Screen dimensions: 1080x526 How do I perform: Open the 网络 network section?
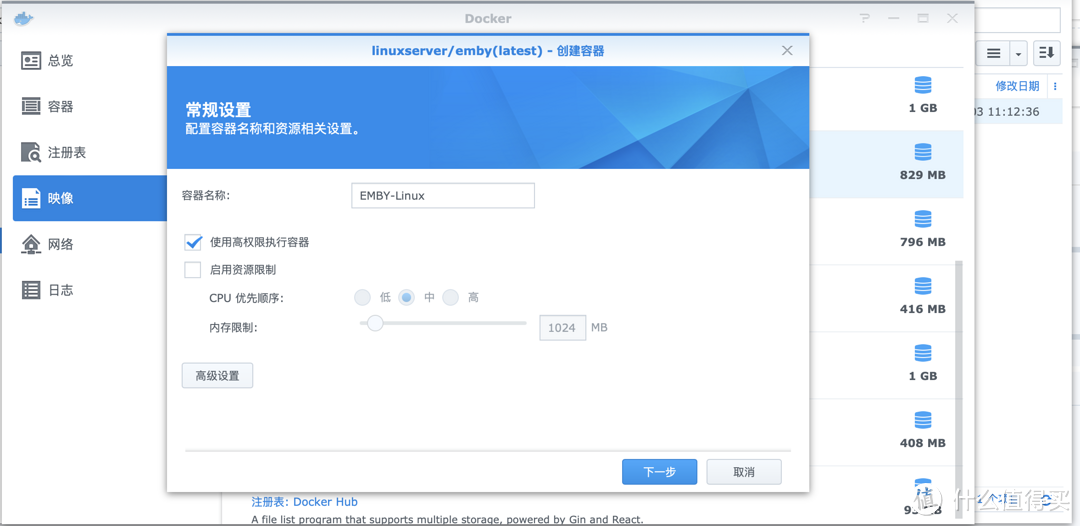[x=90, y=244]
